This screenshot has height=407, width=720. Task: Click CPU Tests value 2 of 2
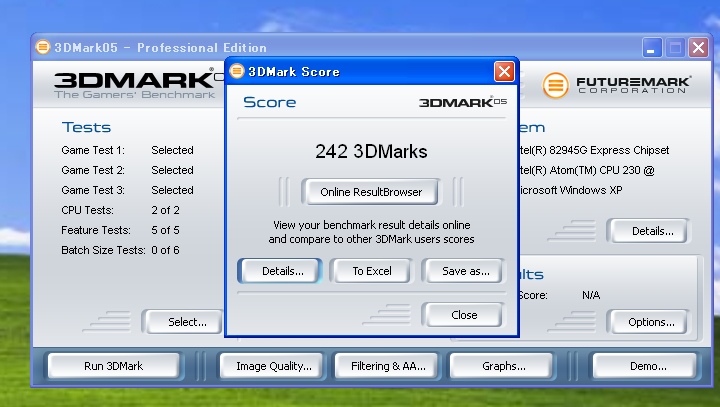pos(165,210)
